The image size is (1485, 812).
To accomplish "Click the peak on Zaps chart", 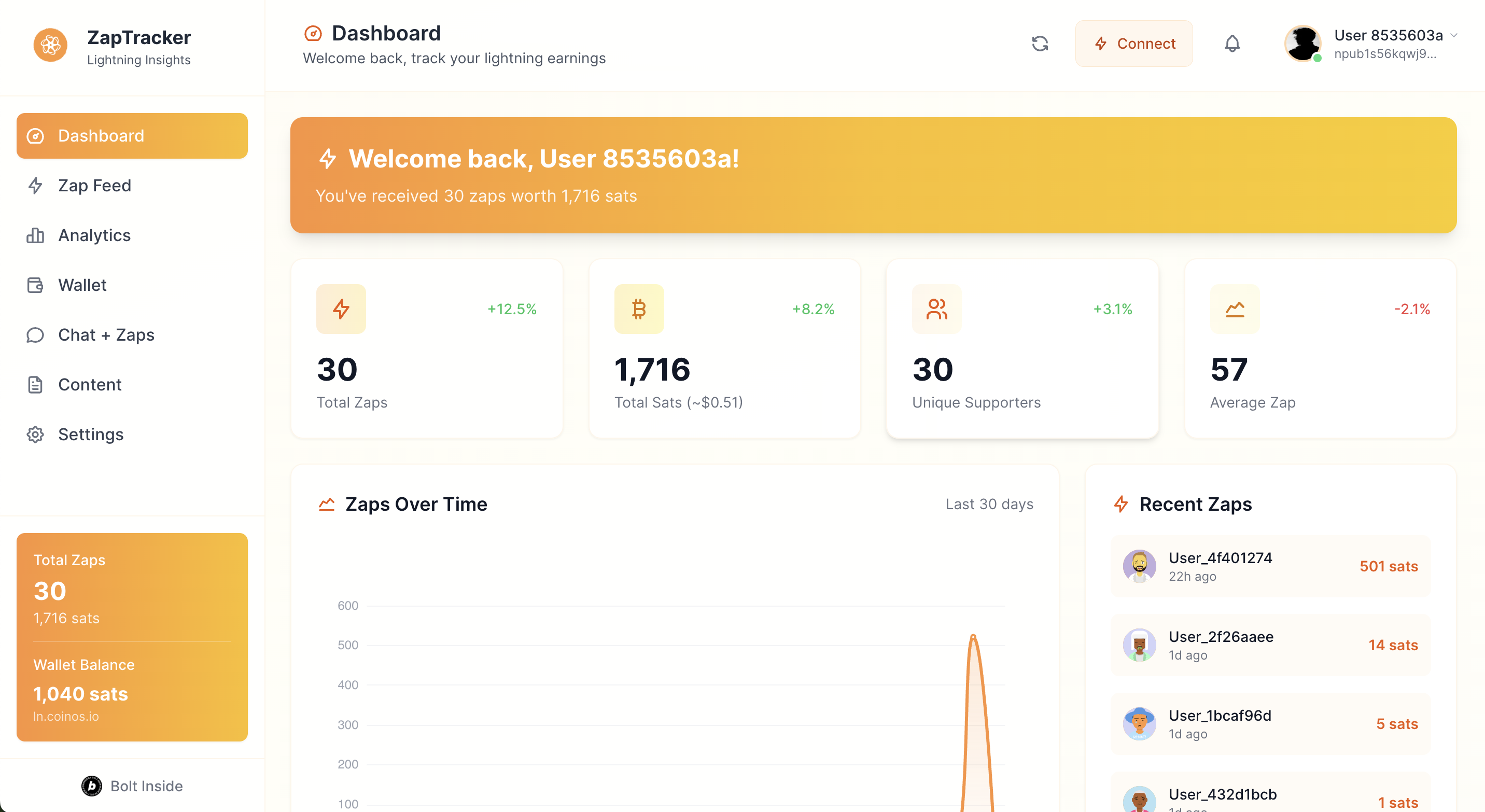I will (x=973, y=636).
